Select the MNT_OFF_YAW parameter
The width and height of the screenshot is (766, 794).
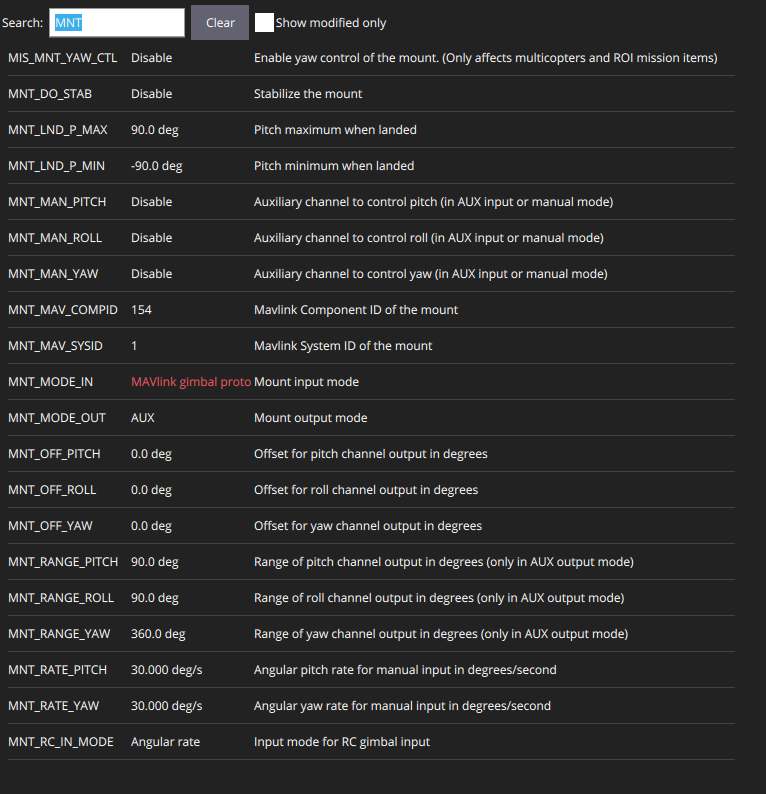pyautogui.click(x=50, y=525)
